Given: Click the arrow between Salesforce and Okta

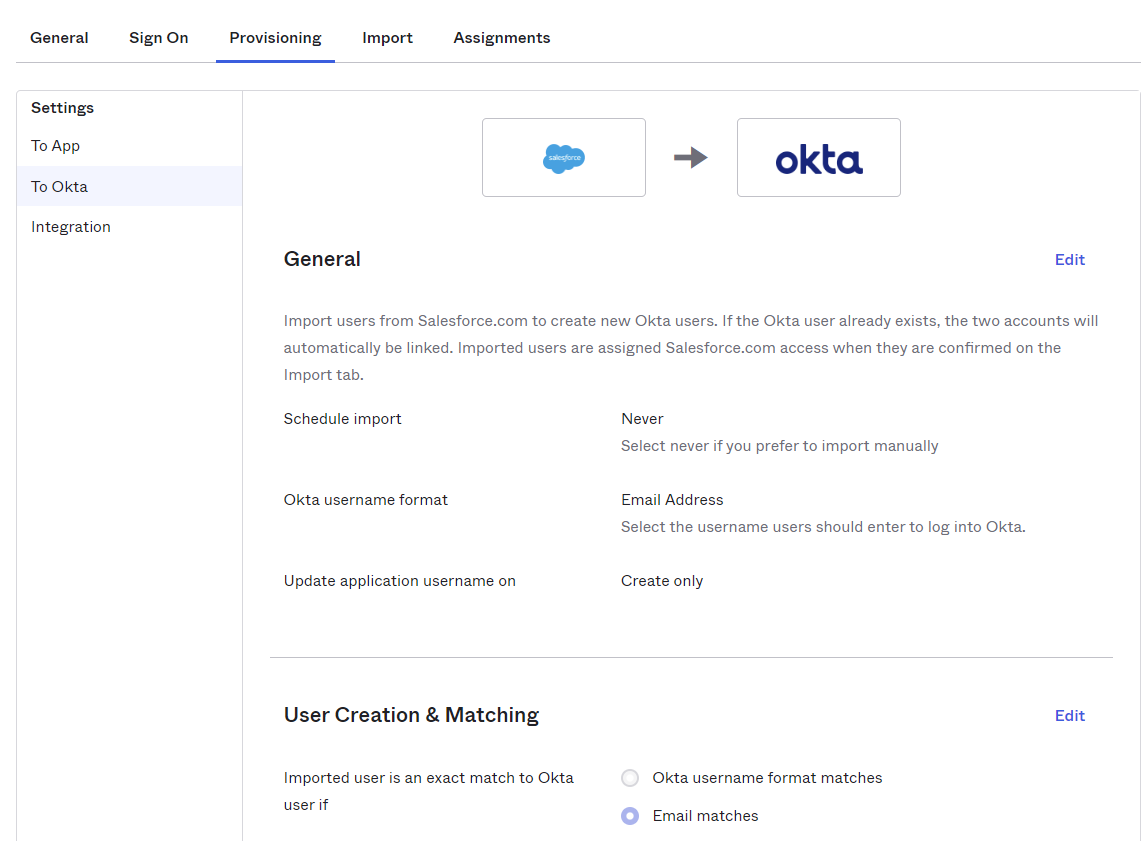Looking at the screenshot, I should (x=690, y=158).
